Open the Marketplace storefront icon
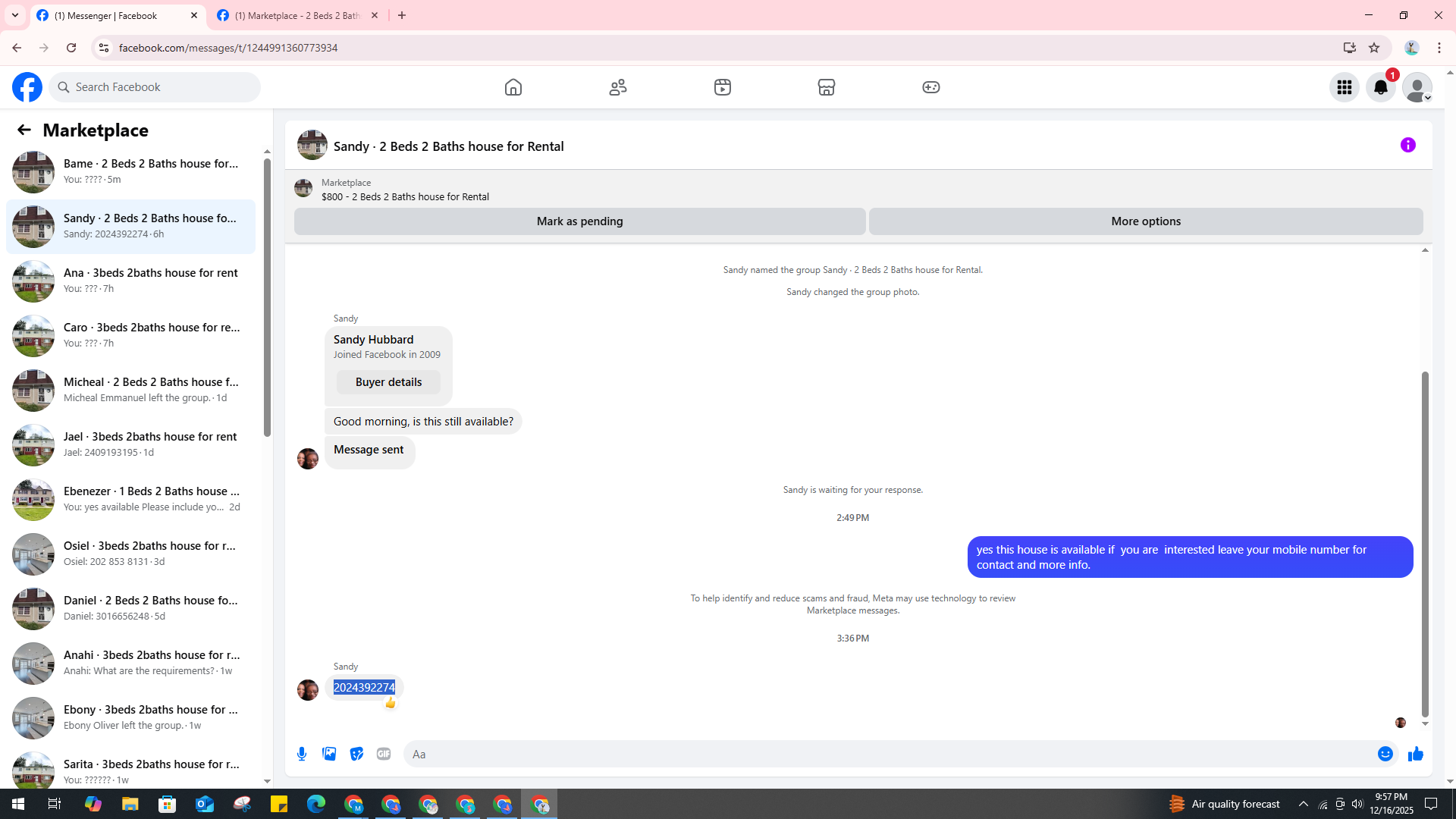The width and height of the screenshot is (1456, 819). tap(827, 87)
